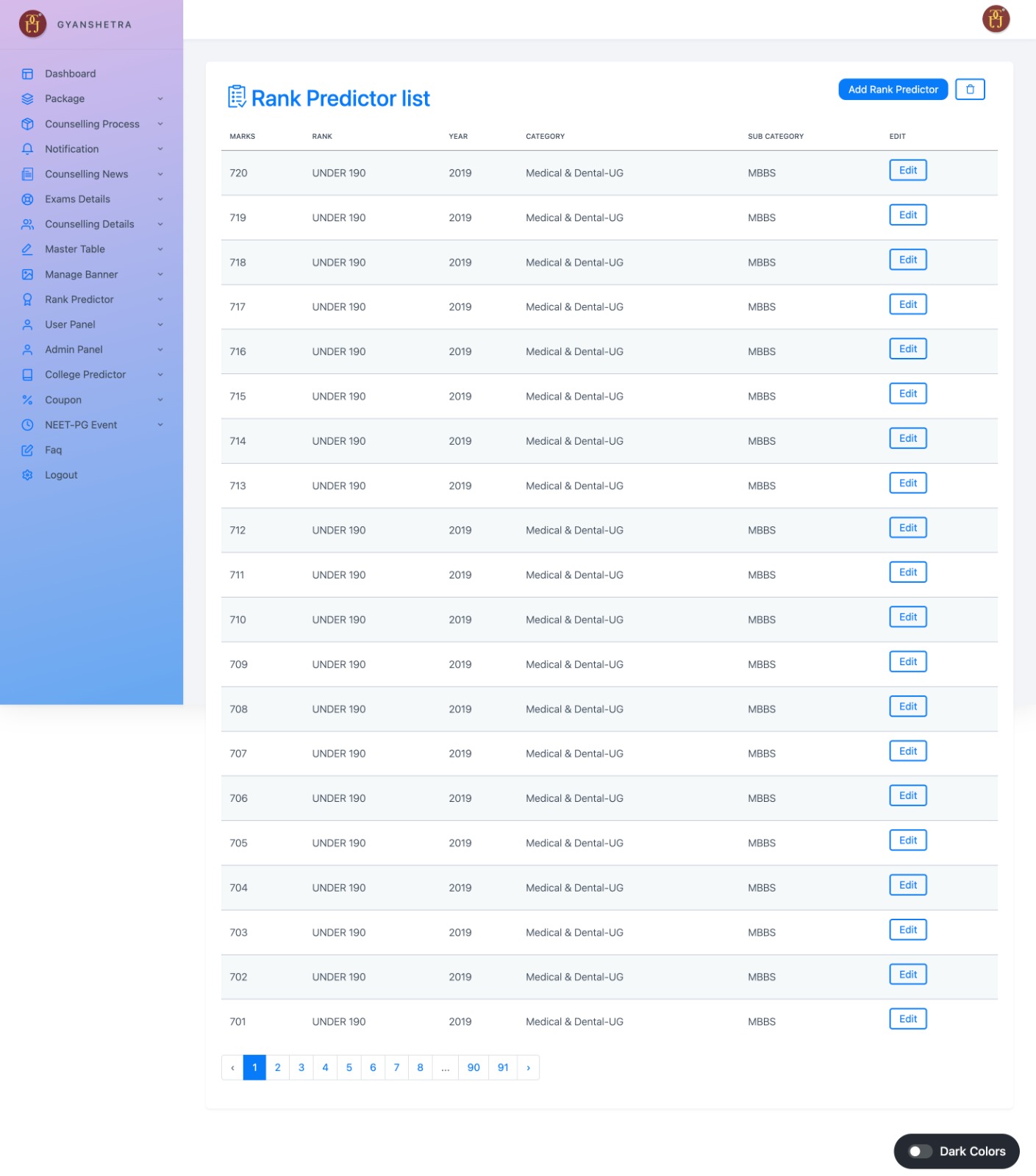Expand the Counselling Process chevron

point(160,123)
